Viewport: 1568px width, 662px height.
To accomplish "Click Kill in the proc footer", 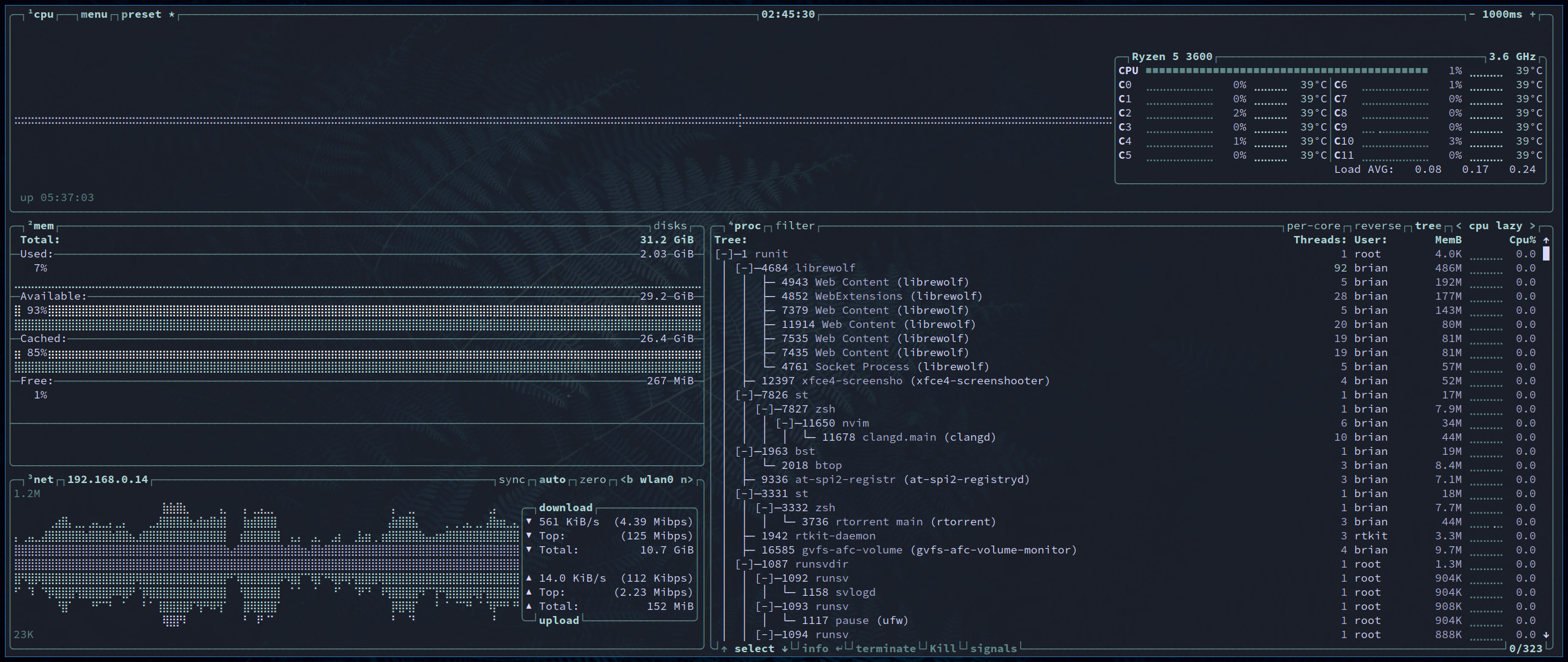I will tap(943, 649).
